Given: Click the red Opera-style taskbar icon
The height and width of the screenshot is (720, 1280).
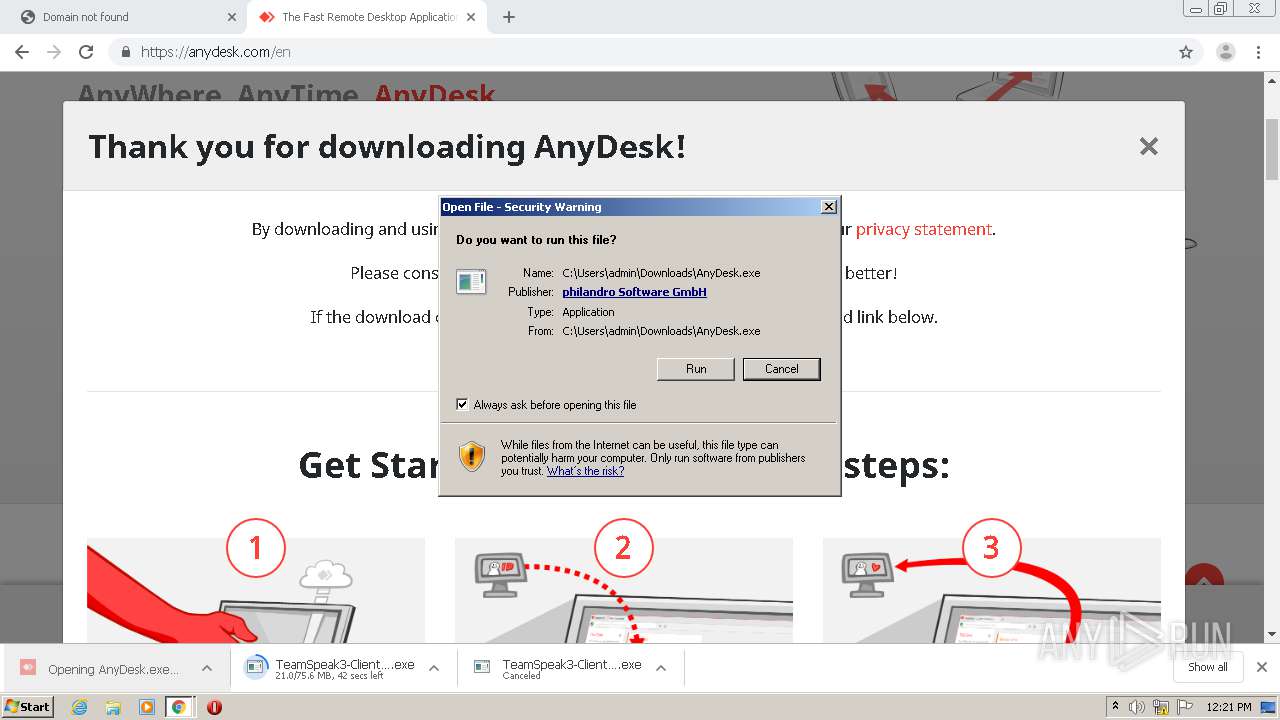Looking at the screenshot, I should (214, 707).
